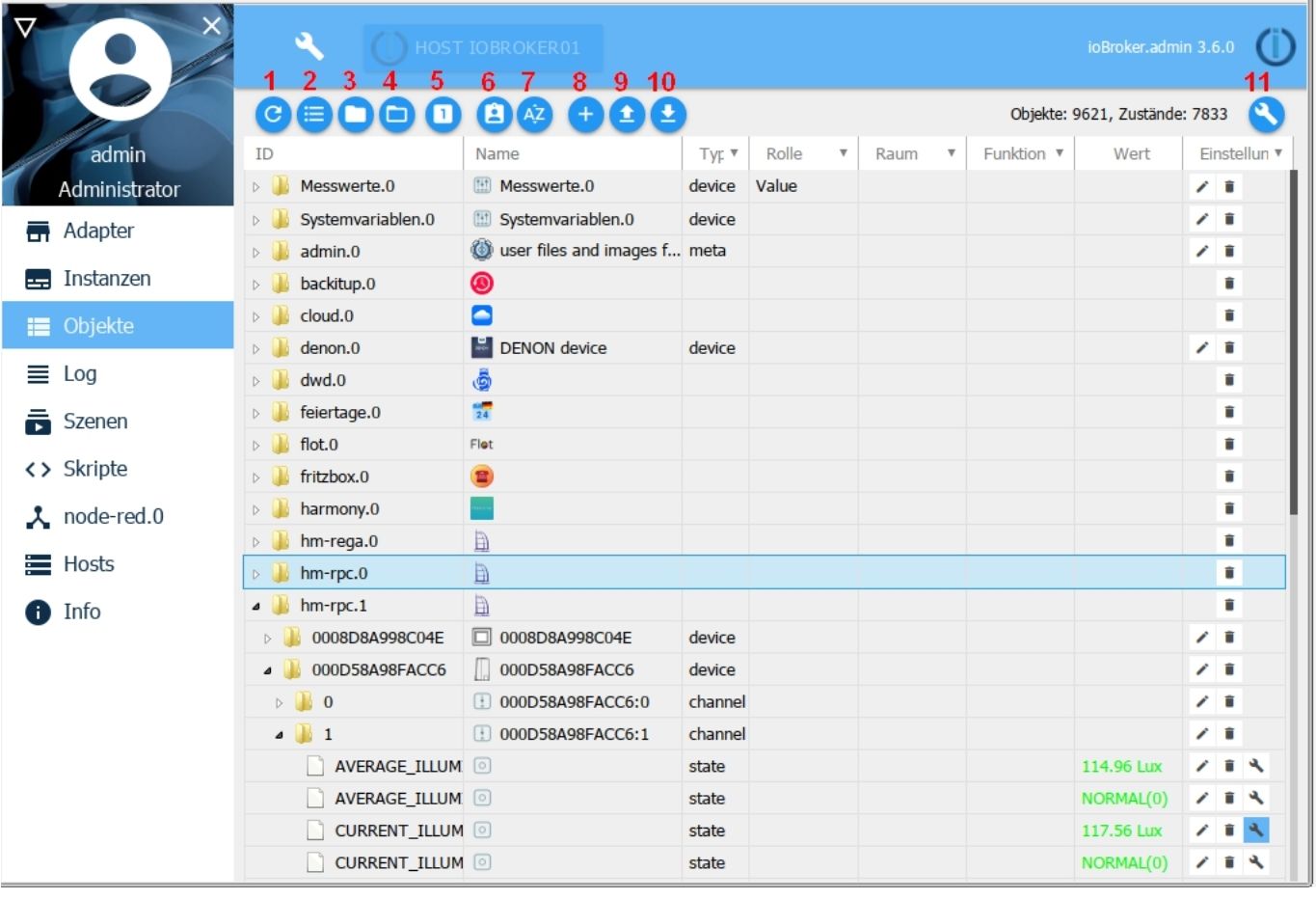This screenshot has width=1316, height=899.
Task: Toggle list view of objects
Action: (314, 115)
